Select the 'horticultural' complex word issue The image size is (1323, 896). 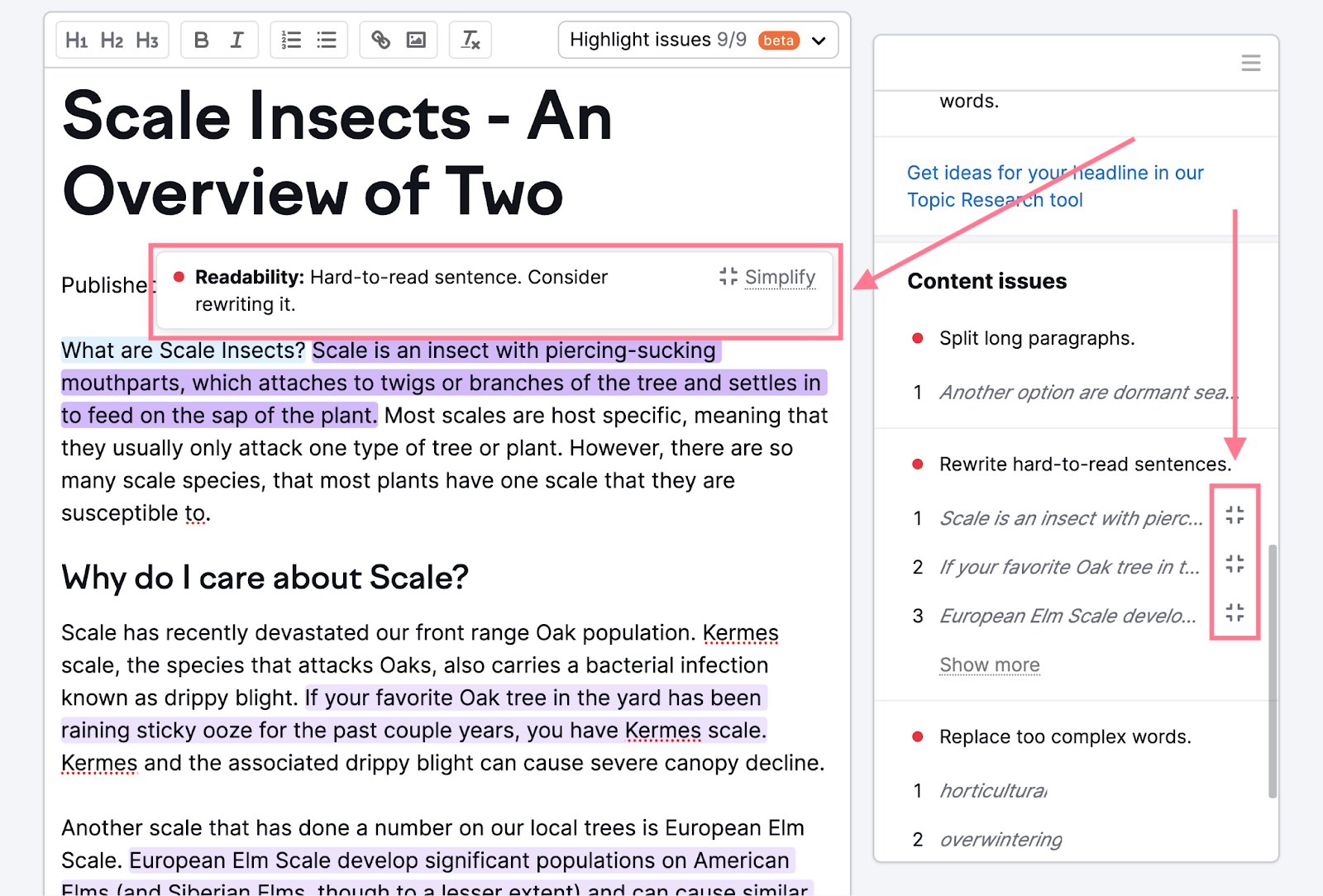coord(993,791)
